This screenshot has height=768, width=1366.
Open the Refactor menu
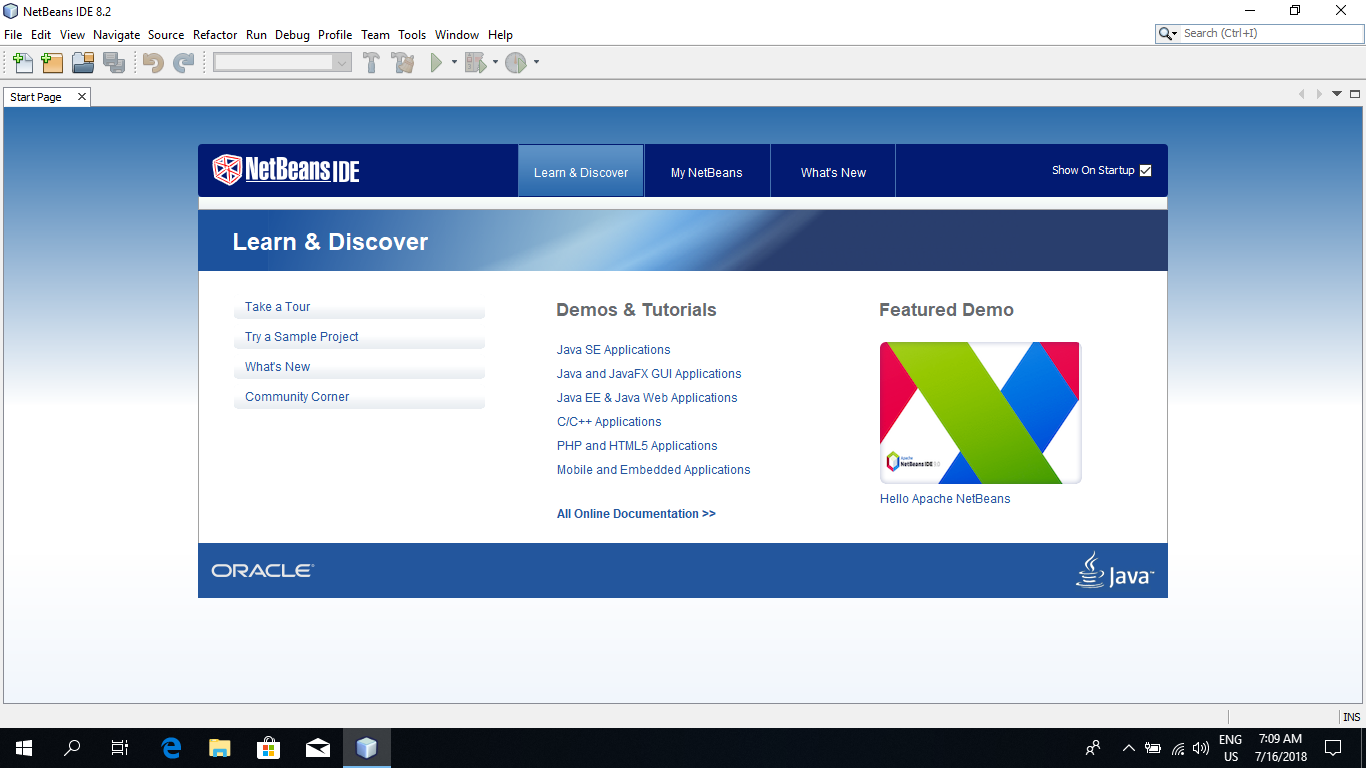tap(215, 34)
